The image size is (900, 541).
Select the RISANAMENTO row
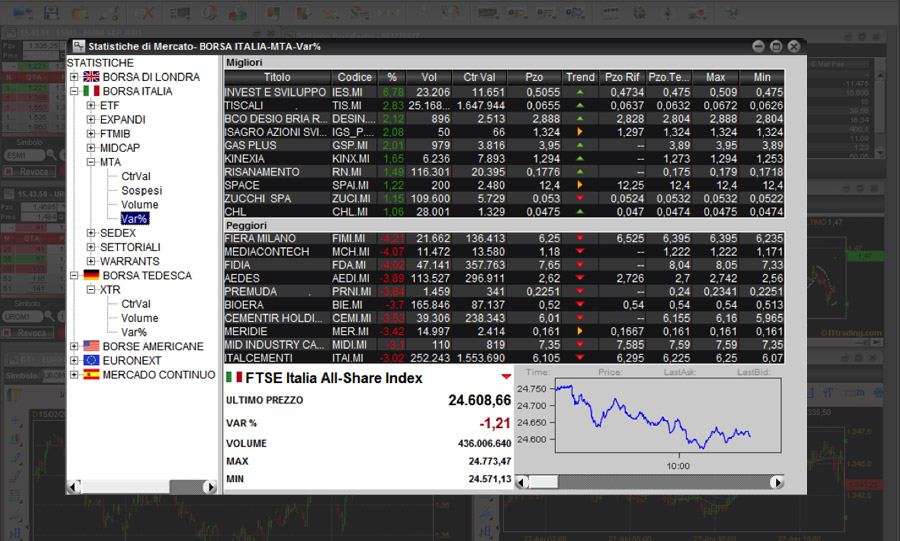coord(503,172)
